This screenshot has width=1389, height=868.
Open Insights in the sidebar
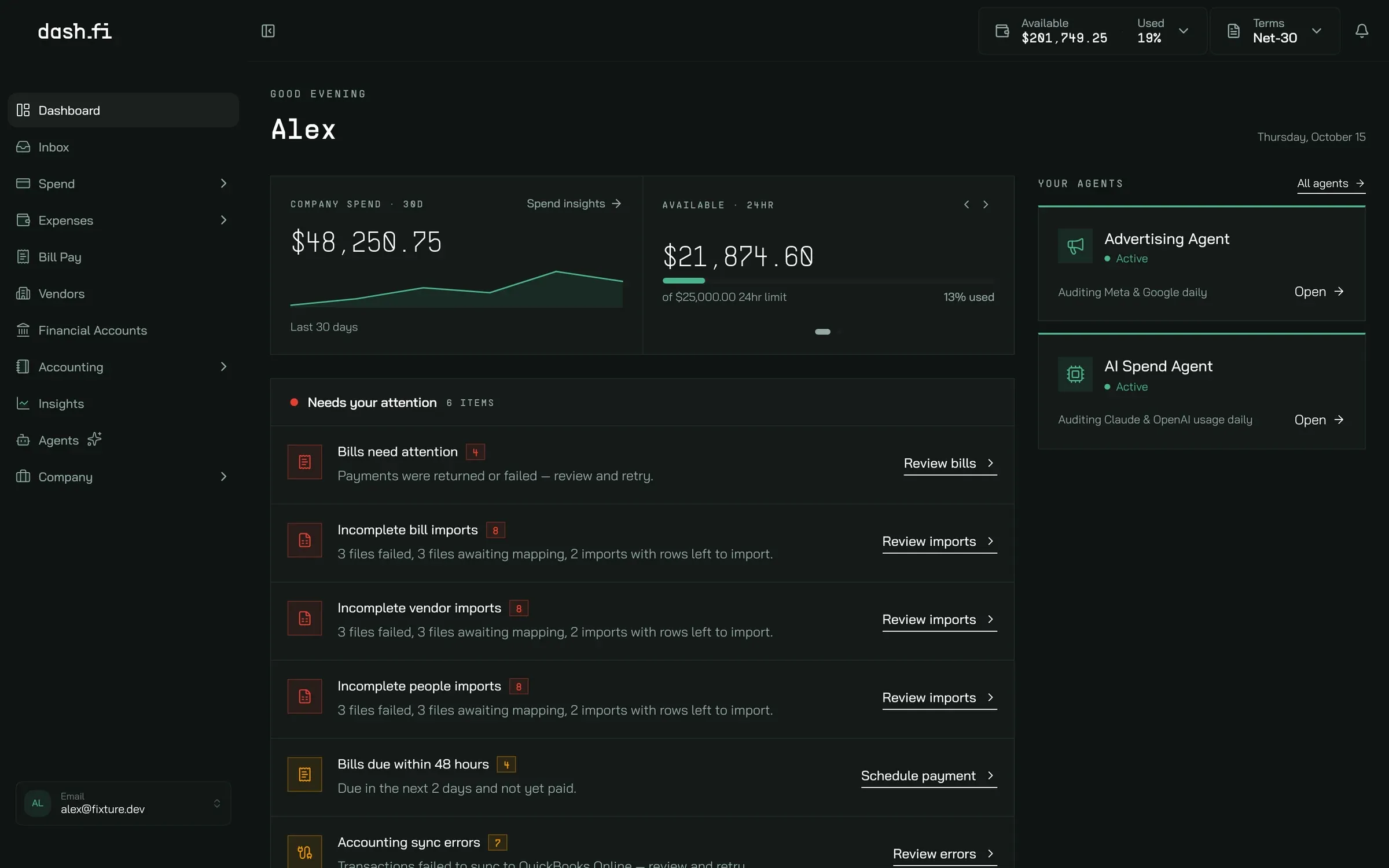[123, 403]
